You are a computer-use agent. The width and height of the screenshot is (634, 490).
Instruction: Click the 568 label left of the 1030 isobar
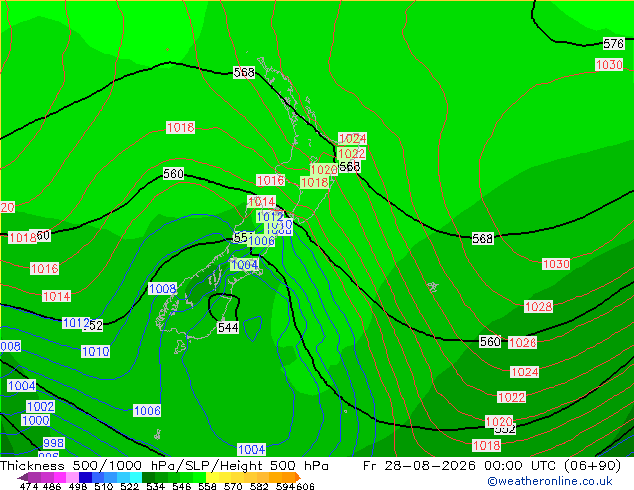[483, 239]
